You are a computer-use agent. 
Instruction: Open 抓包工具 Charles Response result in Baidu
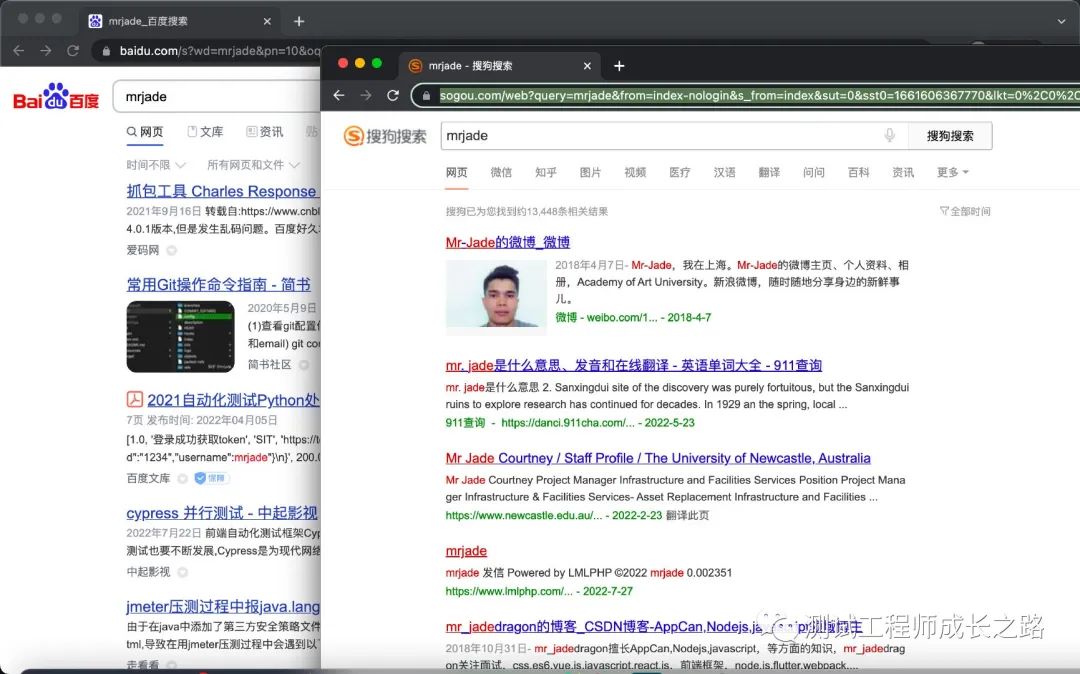pos(222,191)
